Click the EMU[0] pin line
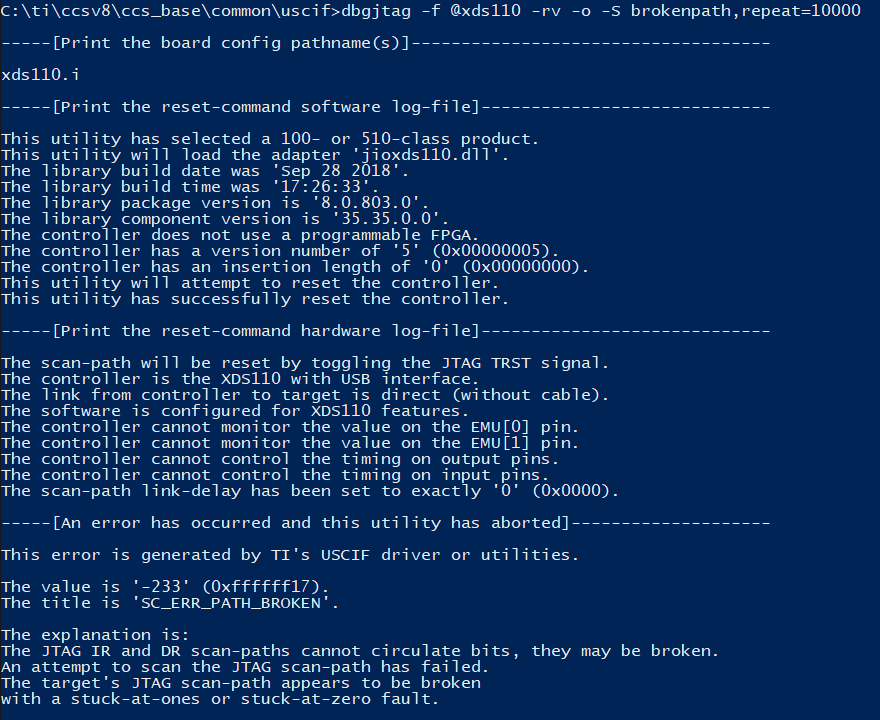The height and width of the screenshot is (720, 880). click(x=290, y=427)
